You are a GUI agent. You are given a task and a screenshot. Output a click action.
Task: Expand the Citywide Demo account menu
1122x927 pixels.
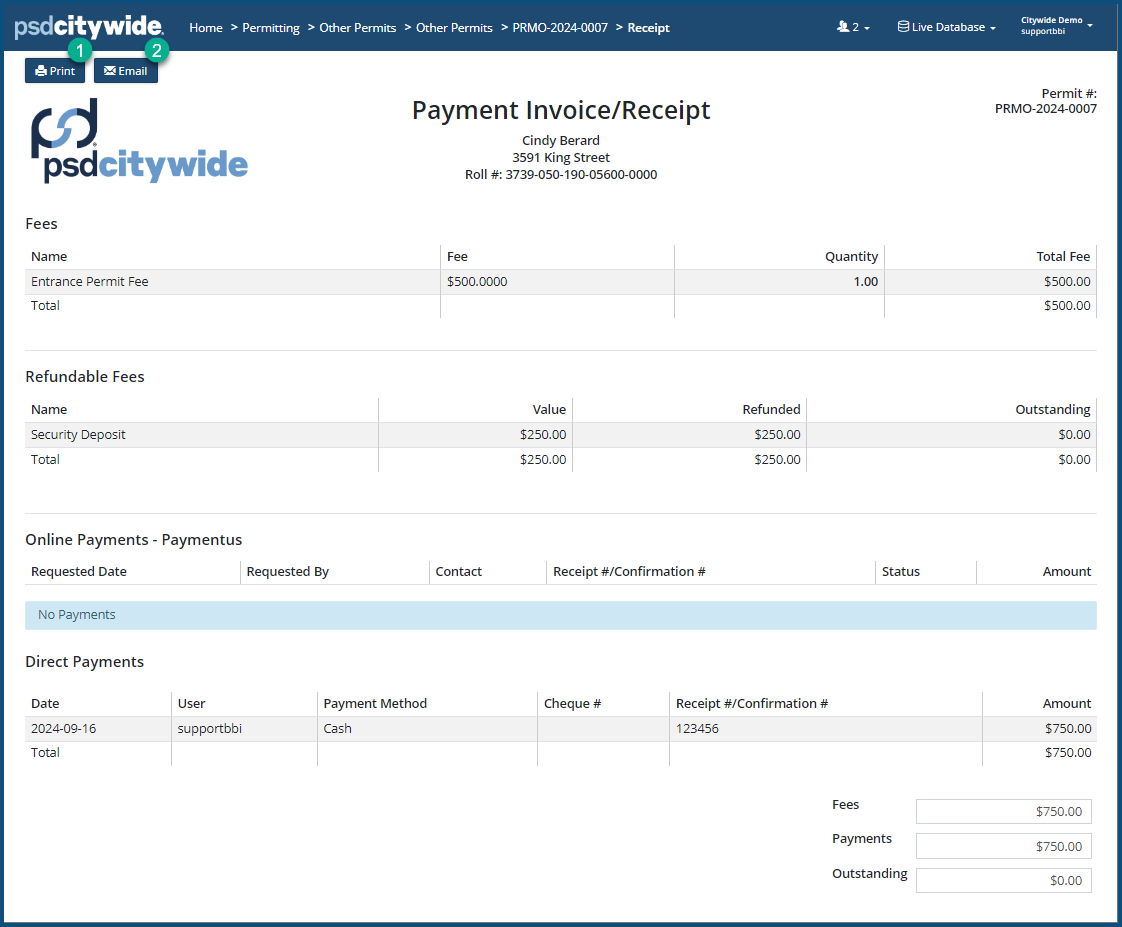tap(1056, 26)
